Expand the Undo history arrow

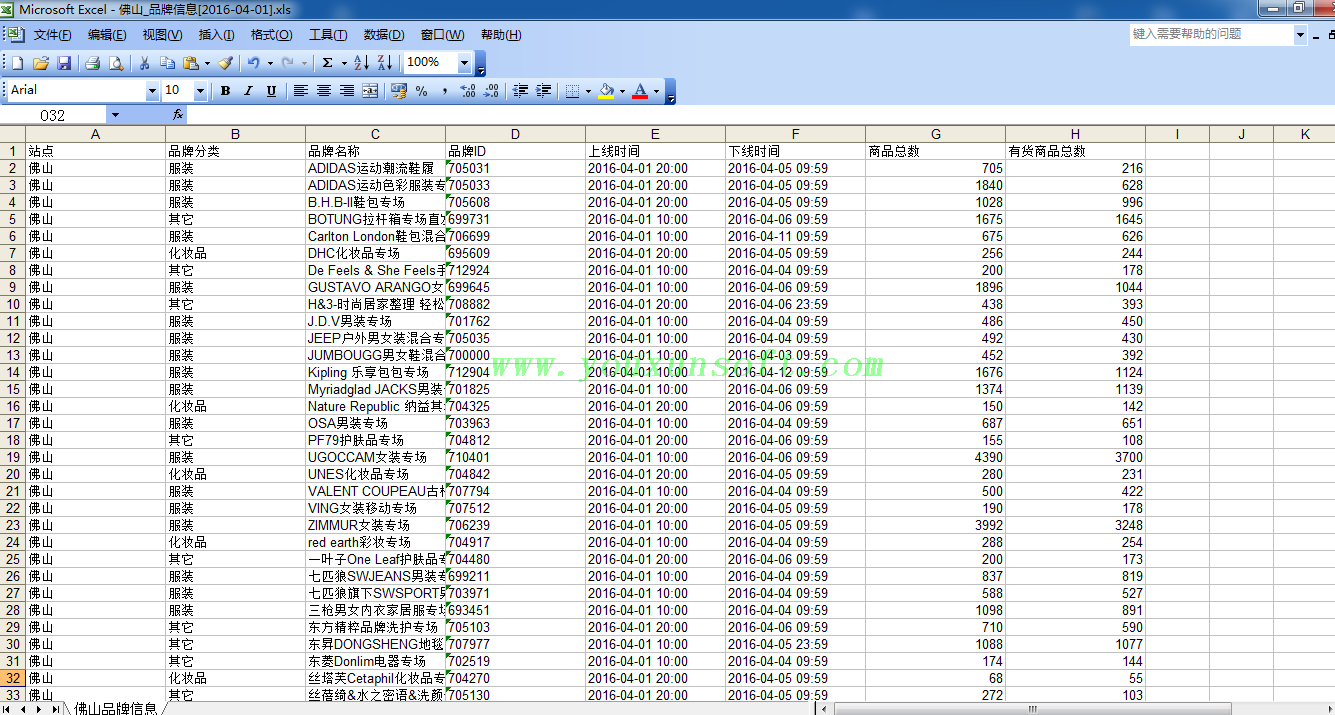coord(270,63)
